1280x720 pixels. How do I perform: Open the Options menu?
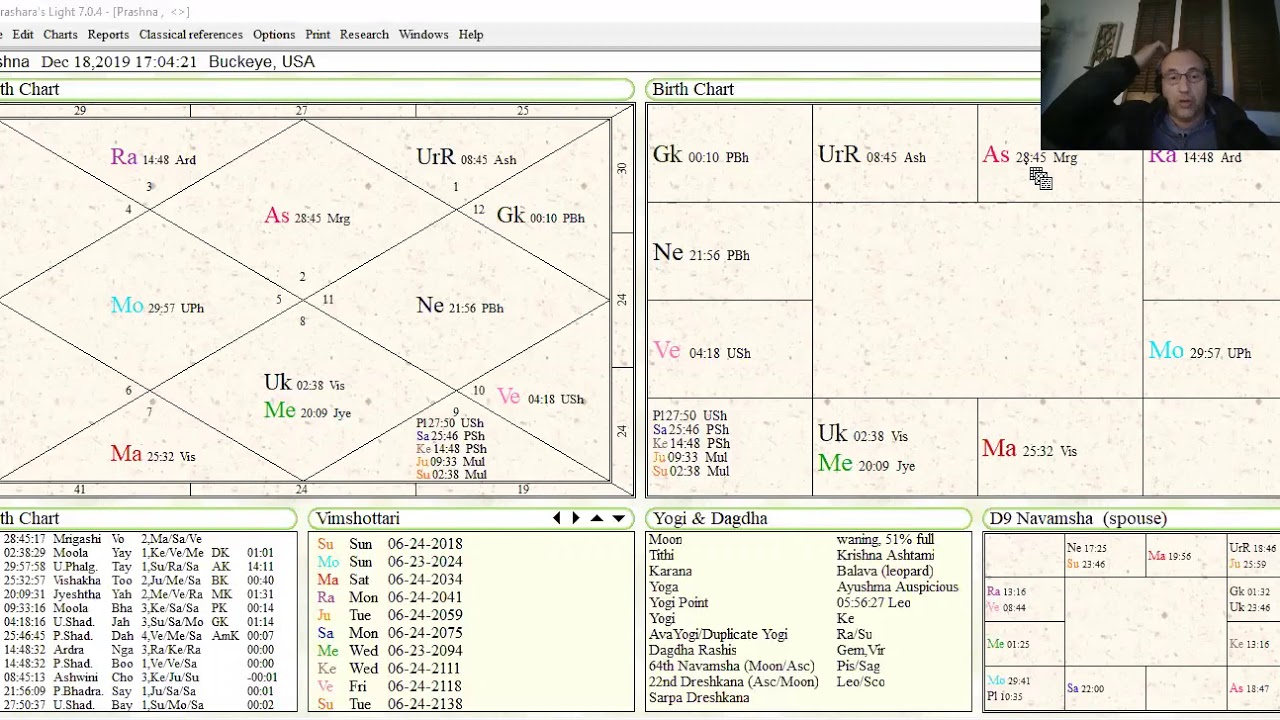(274, 34)
